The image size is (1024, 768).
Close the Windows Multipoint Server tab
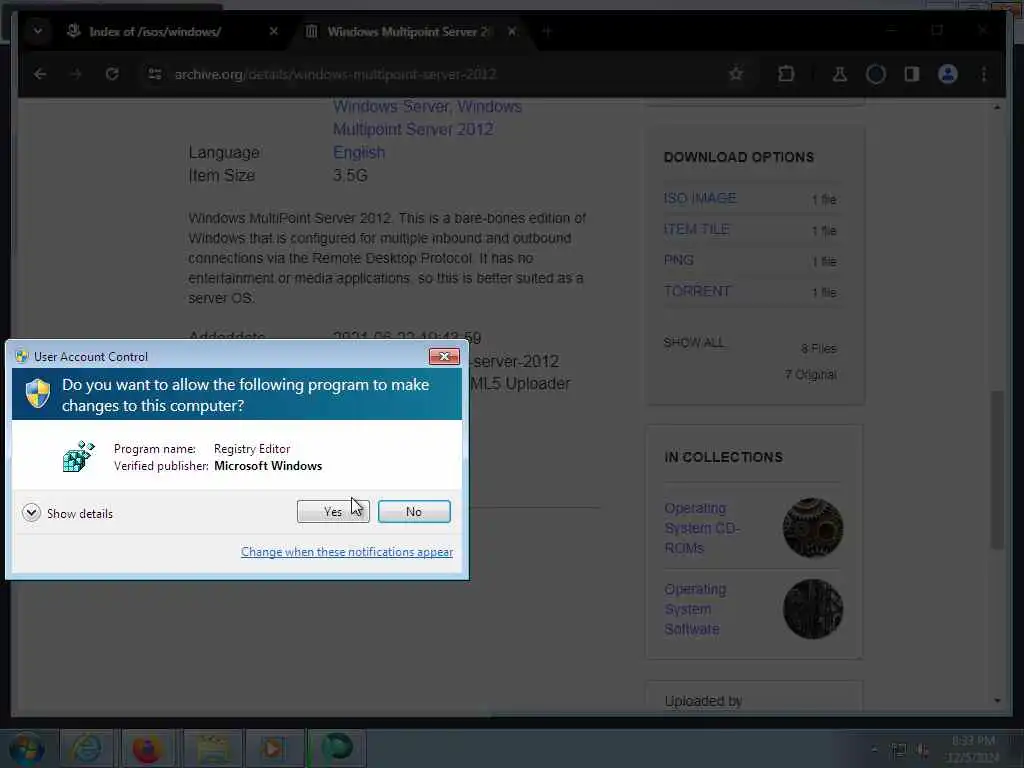point(512,31)
